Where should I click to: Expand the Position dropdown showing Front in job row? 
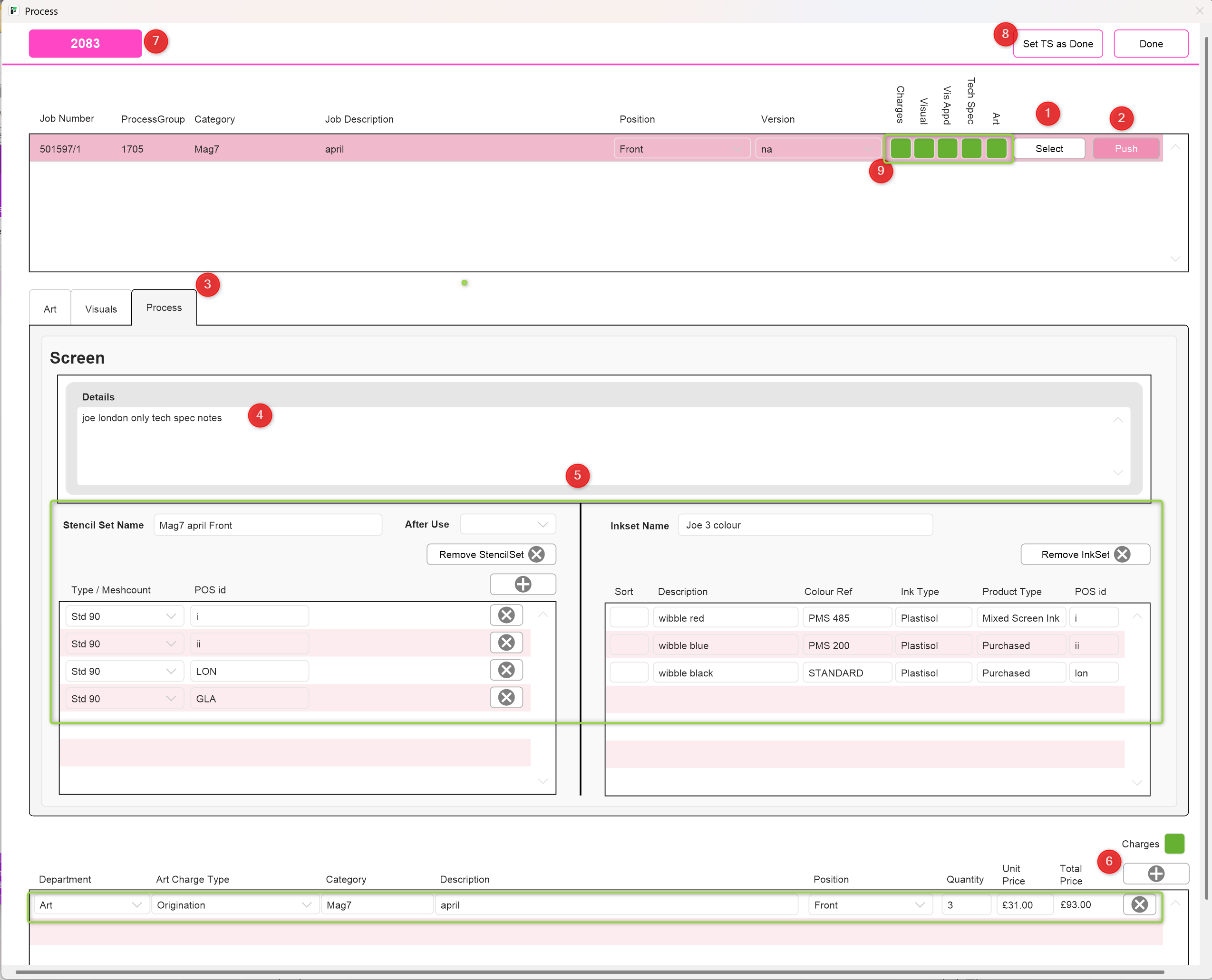click(x=682, y=148)
